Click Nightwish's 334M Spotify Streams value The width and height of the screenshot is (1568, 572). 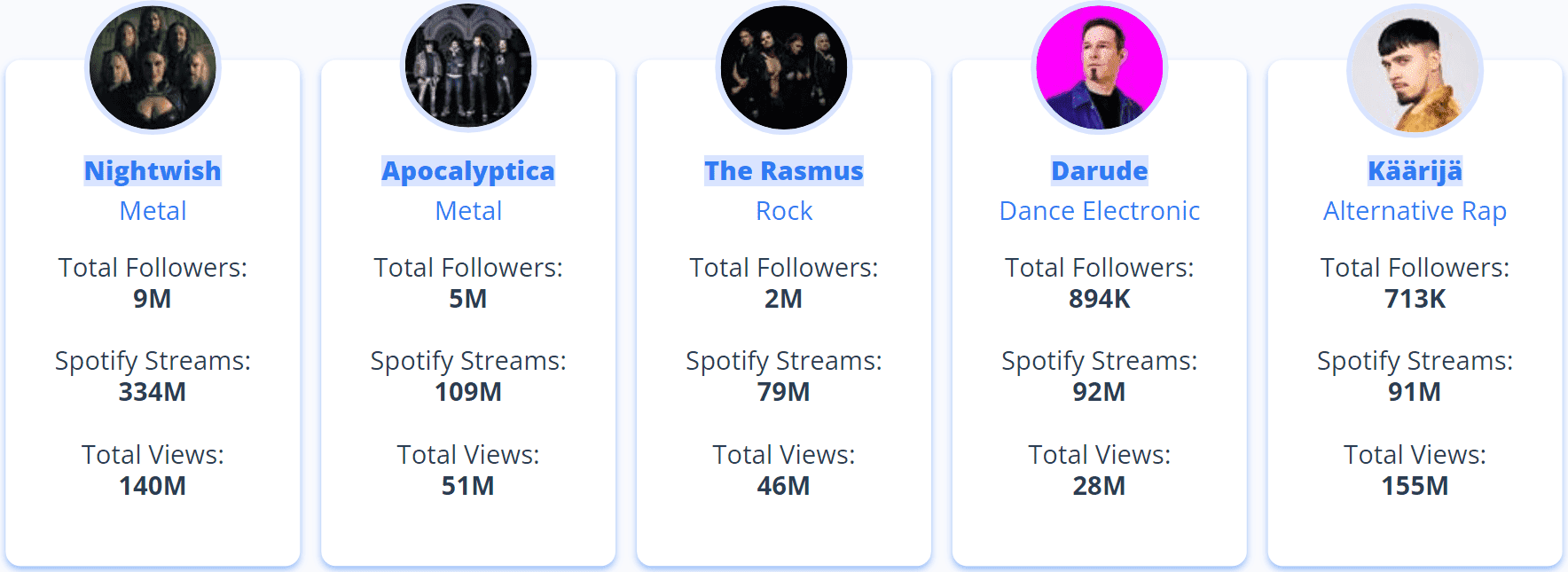153,392
